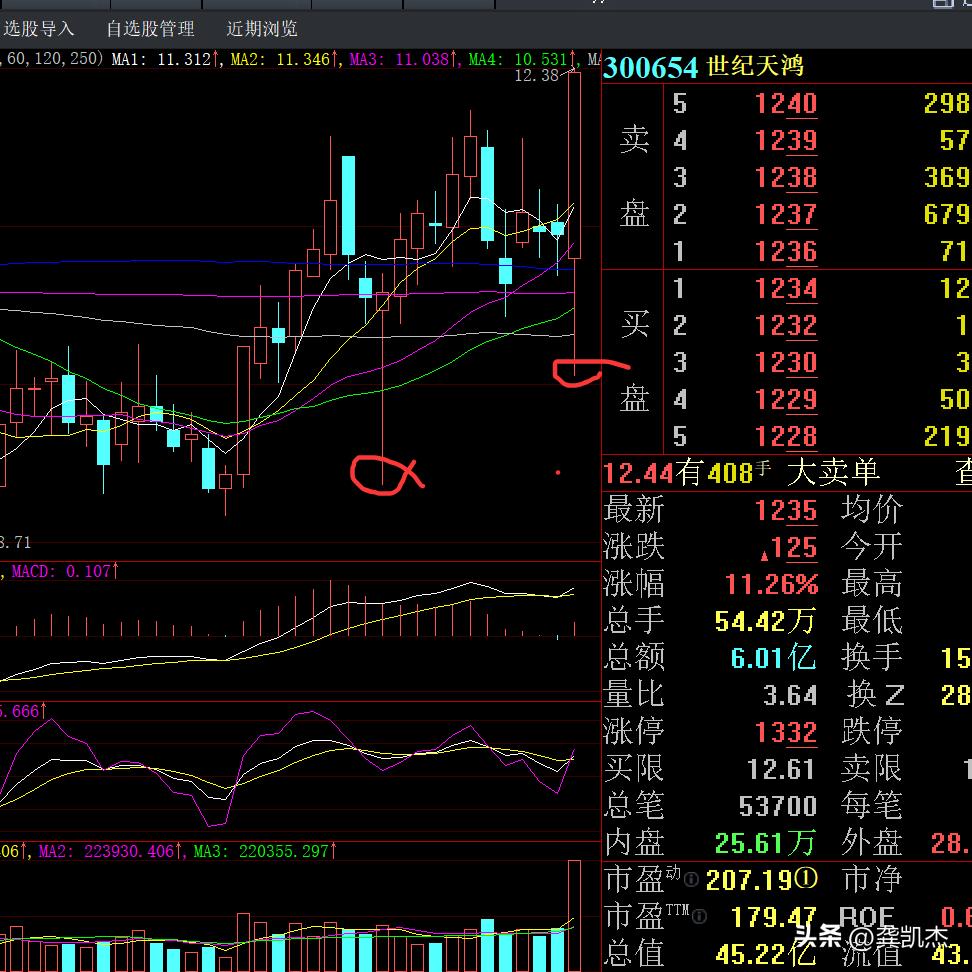Viewport: 972px width, 972px height.
Task: Select stock code 300654
Action: tap(650, 67)
